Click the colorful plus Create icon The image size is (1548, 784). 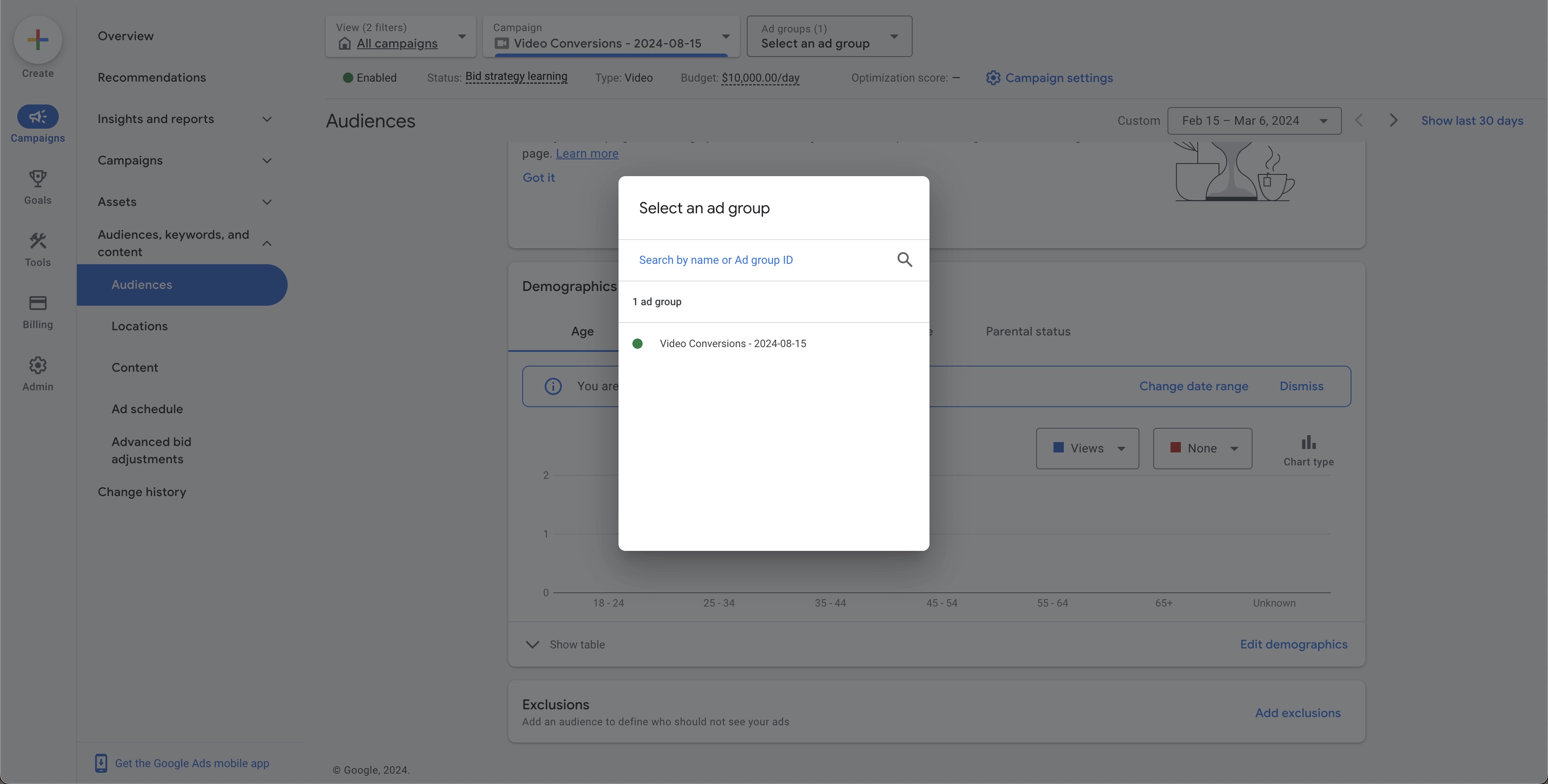point(38,40)
